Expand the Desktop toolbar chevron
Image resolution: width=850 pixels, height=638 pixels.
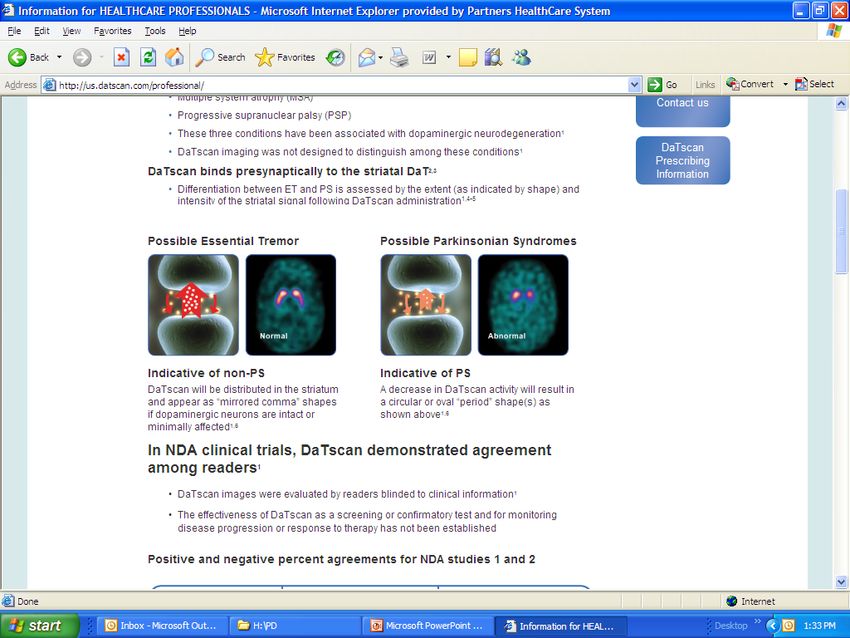[x=757, y=621]
